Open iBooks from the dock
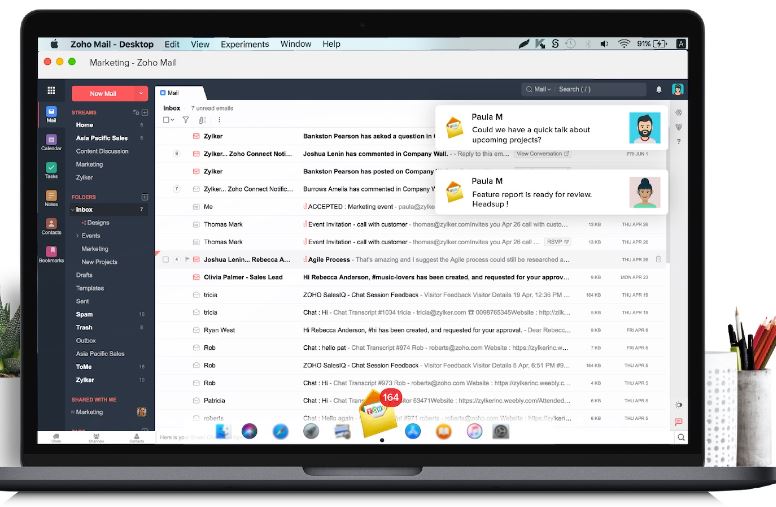776x507 pixels. [443, 432]
